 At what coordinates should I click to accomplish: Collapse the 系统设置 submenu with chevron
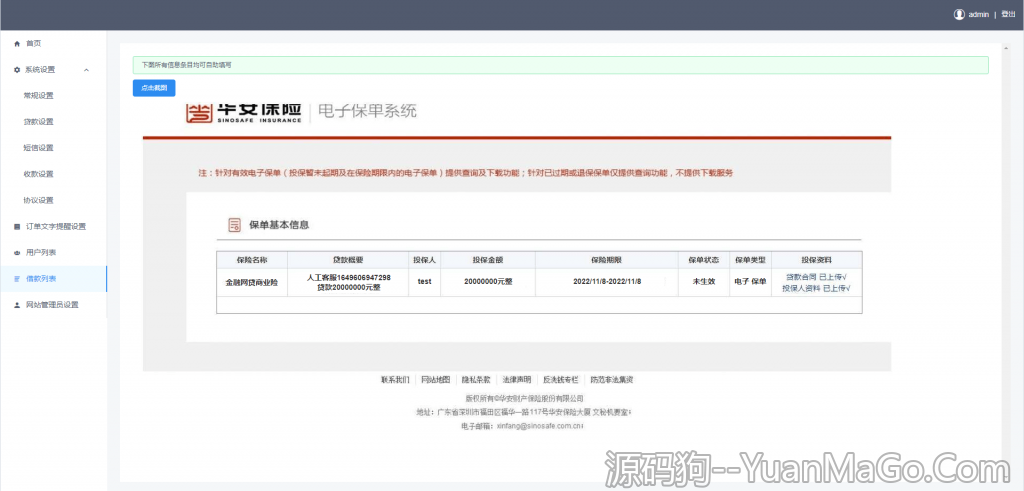click(86, 70)
